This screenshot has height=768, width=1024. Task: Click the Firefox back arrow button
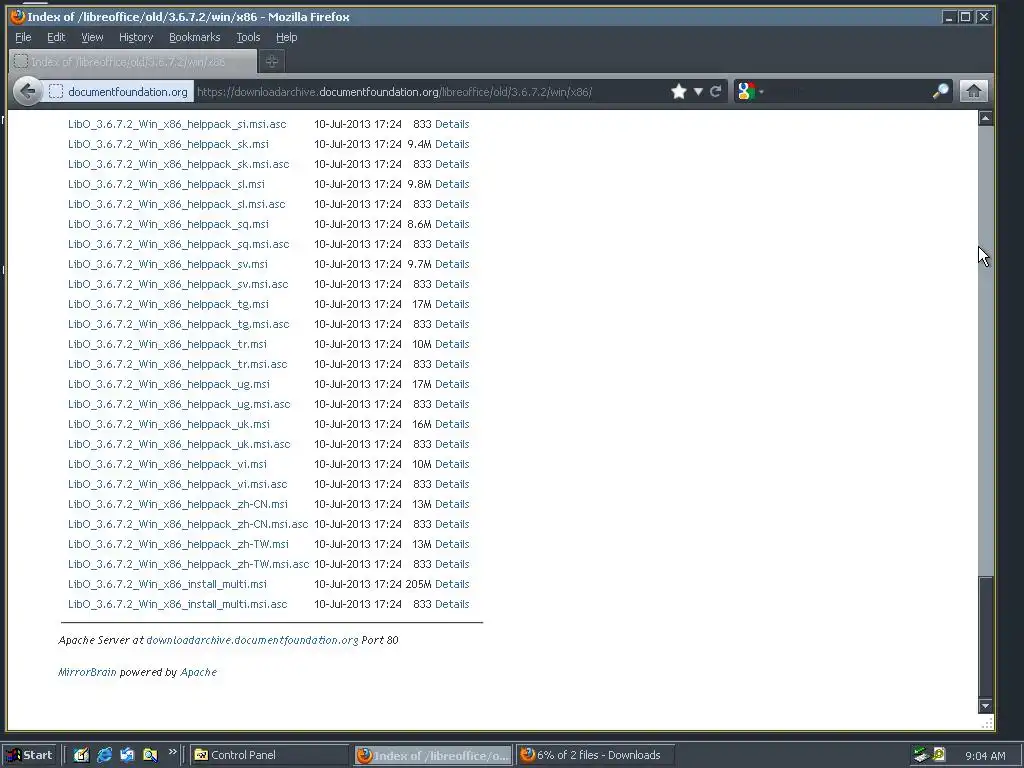27,91
